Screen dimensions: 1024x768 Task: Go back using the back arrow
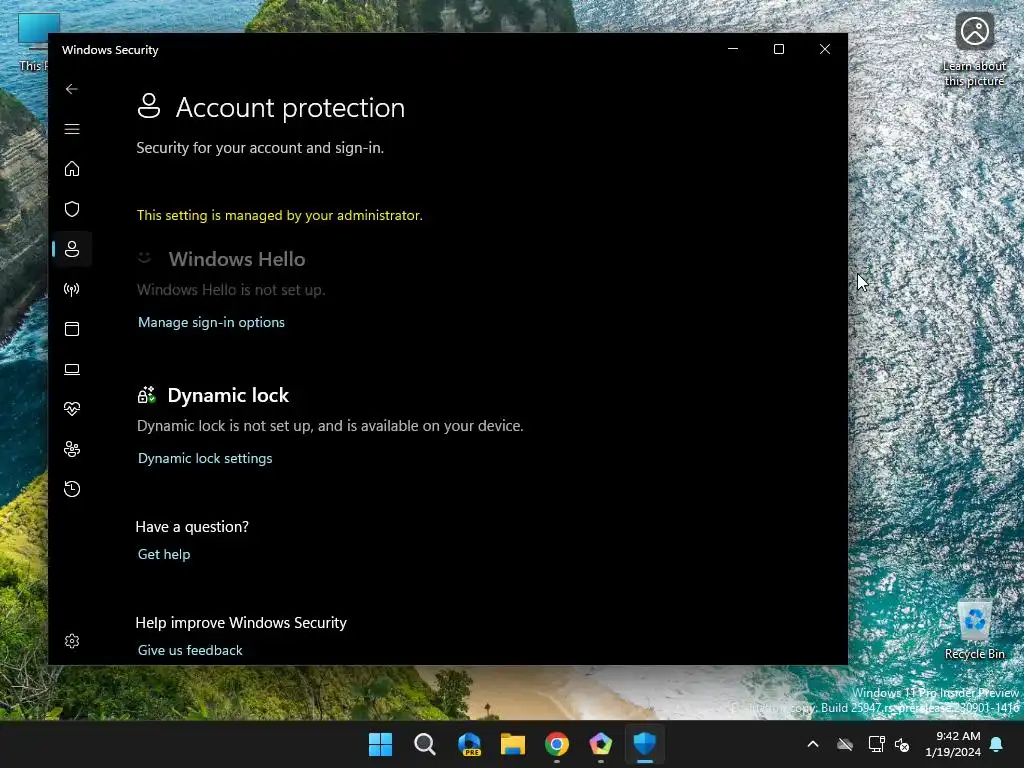(x=72, y=89)
